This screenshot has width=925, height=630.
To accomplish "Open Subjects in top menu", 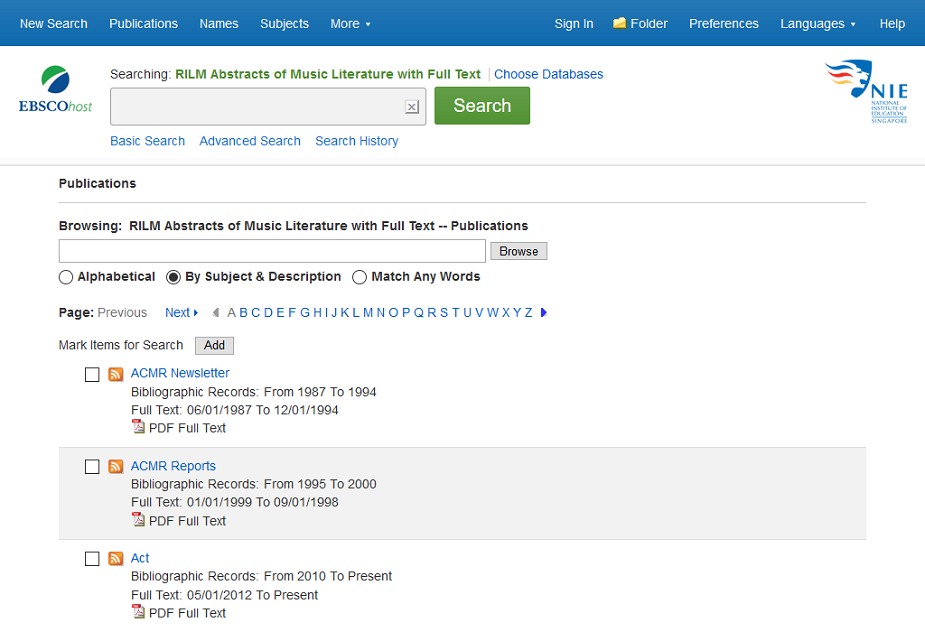I will 284,24.
